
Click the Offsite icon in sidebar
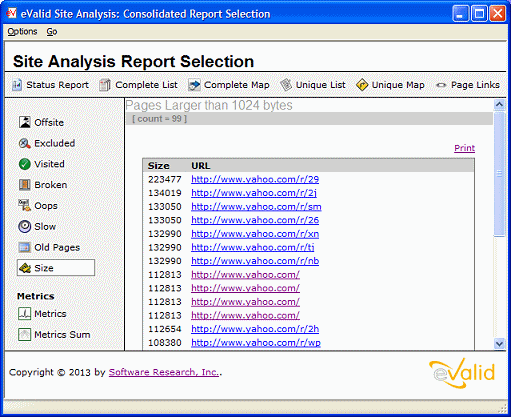pos(25,122)
